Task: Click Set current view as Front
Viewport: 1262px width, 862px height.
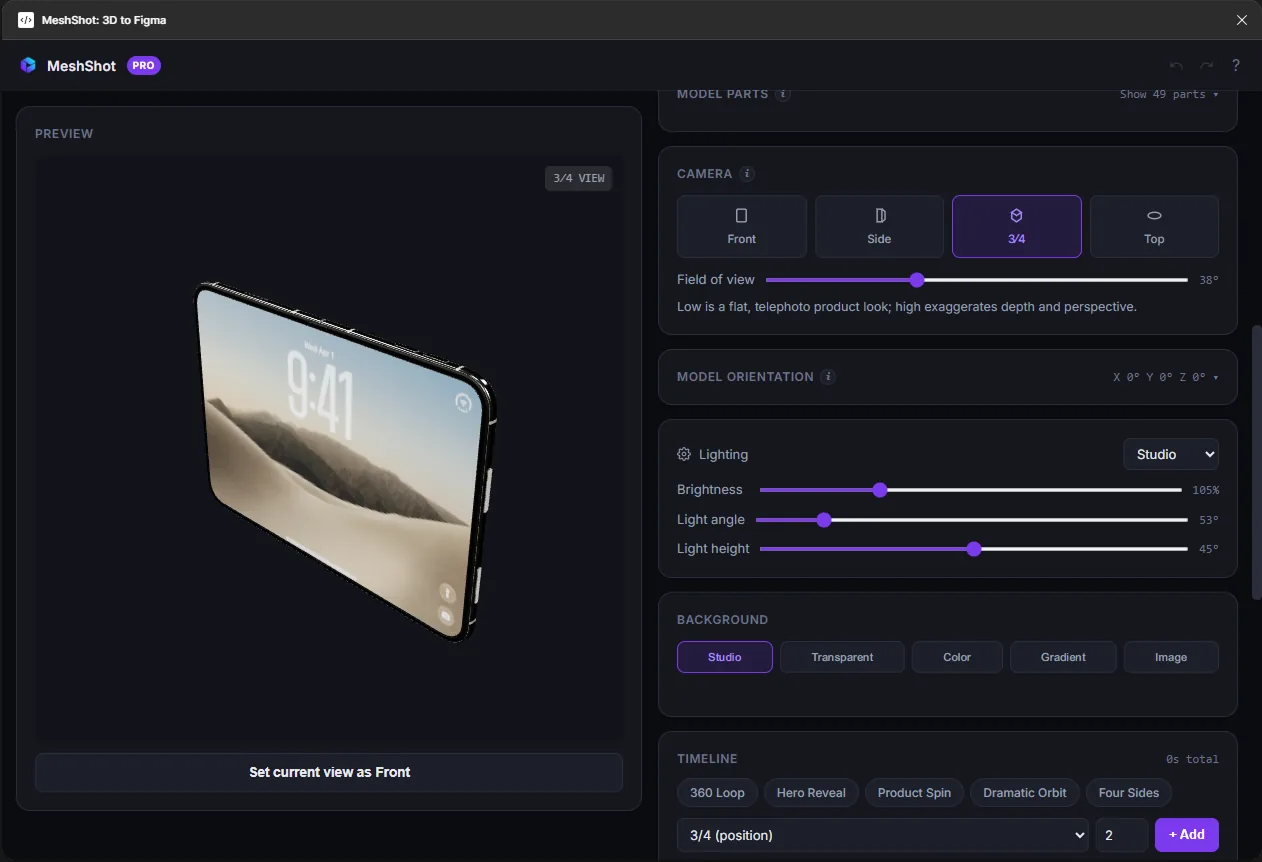Action: coord(329,772)
